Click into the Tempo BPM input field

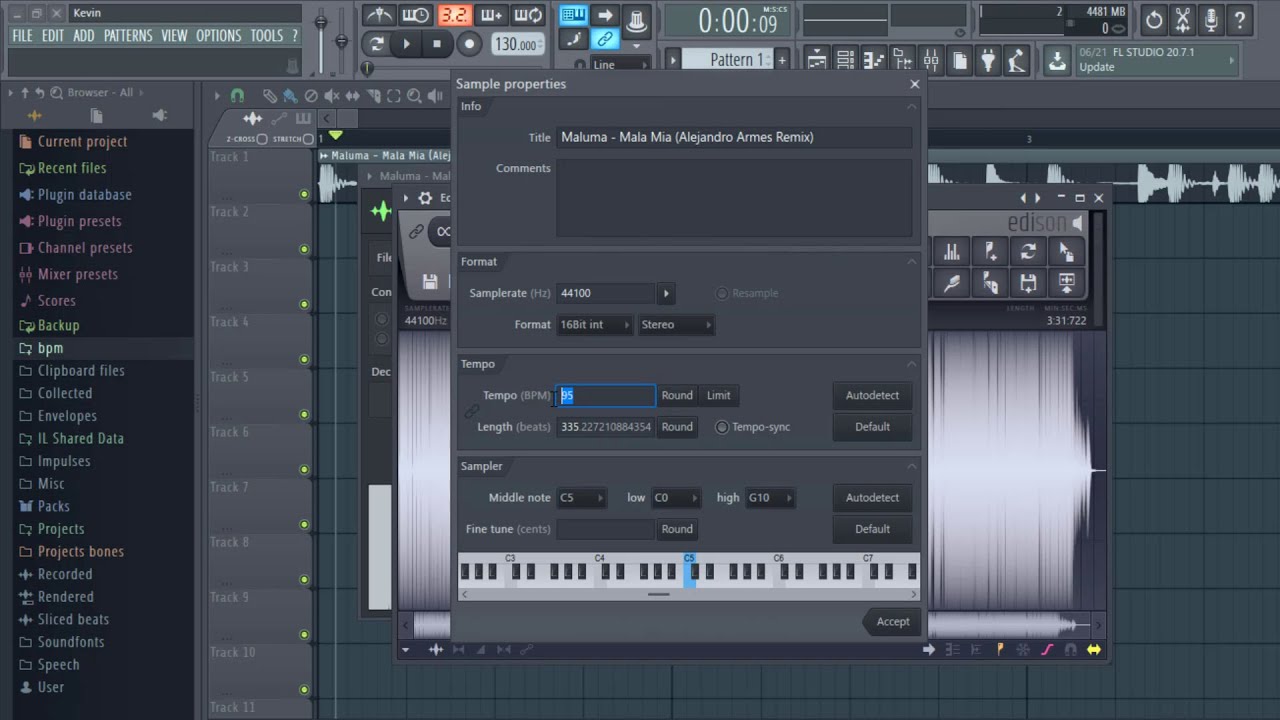[x=606, y=396]
